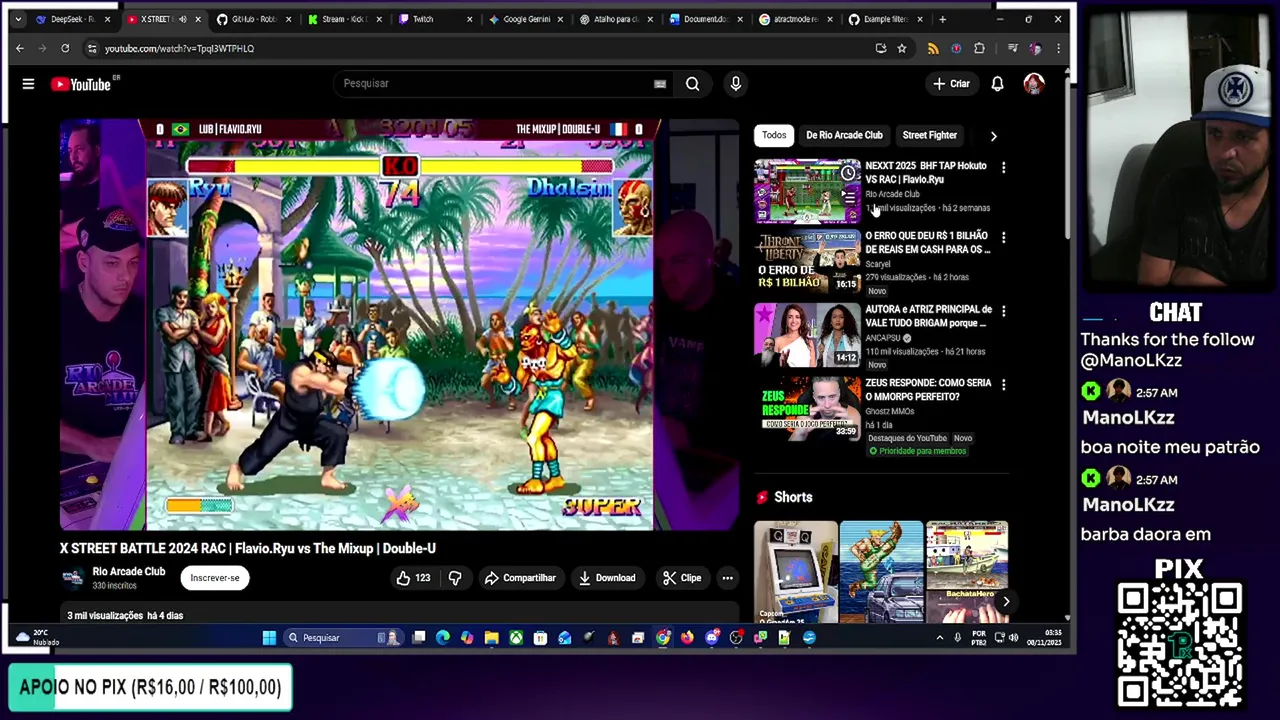1280x720 pixels.
Task: Click the video player to pause Ryu vs Dhalsim
Action: (x=400, y=325)
